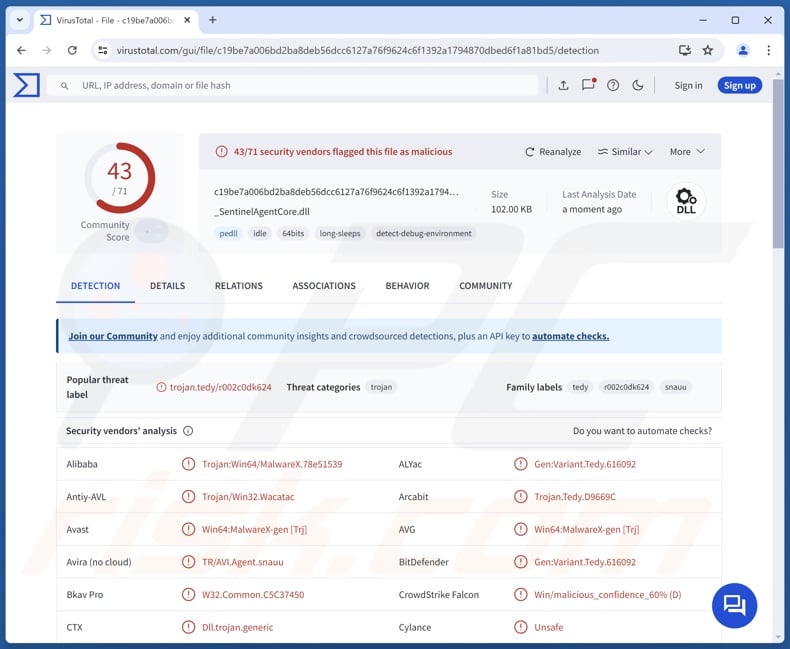Click the file name _SentinelAgentCore.dll
This screenshot has width=790, height=649.
[x=261, y=212]
